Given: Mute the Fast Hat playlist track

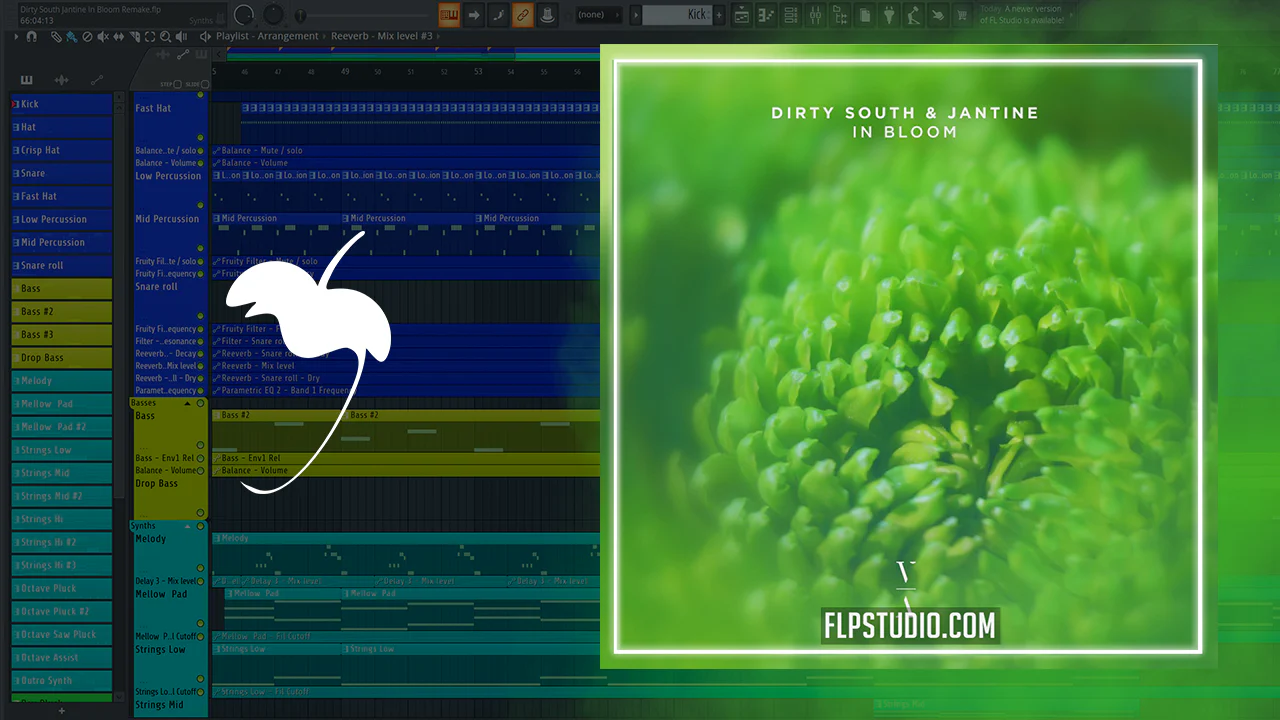Looking at the screenshot, I should (201, 137).
